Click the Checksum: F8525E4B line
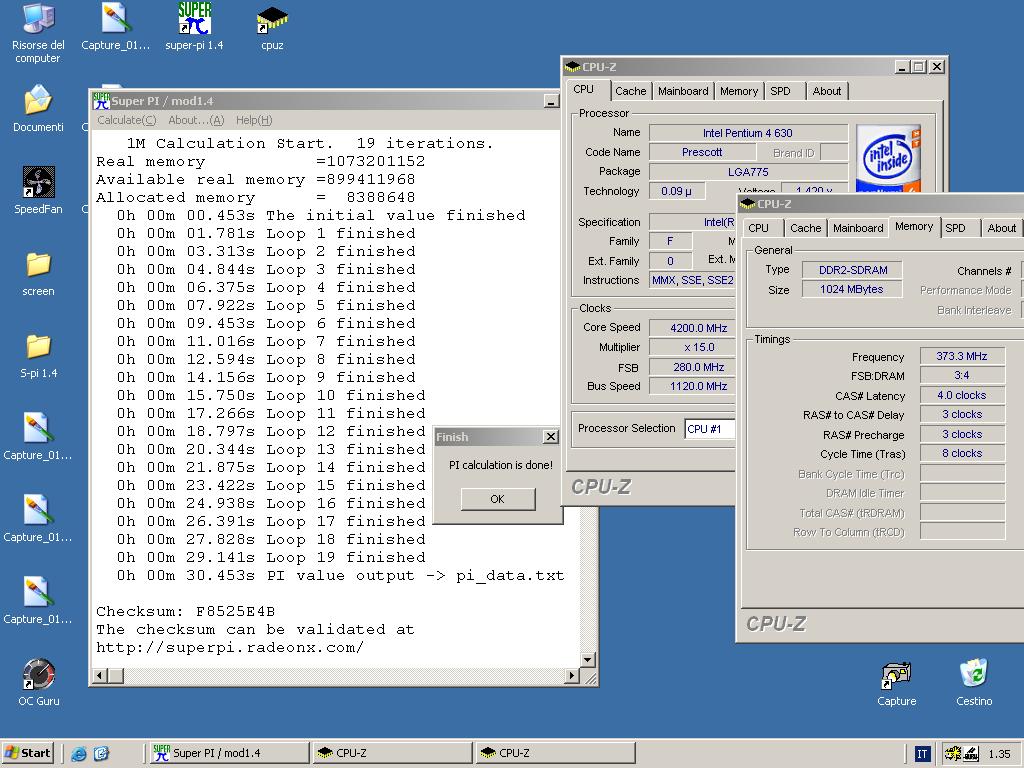 (185, 612)
